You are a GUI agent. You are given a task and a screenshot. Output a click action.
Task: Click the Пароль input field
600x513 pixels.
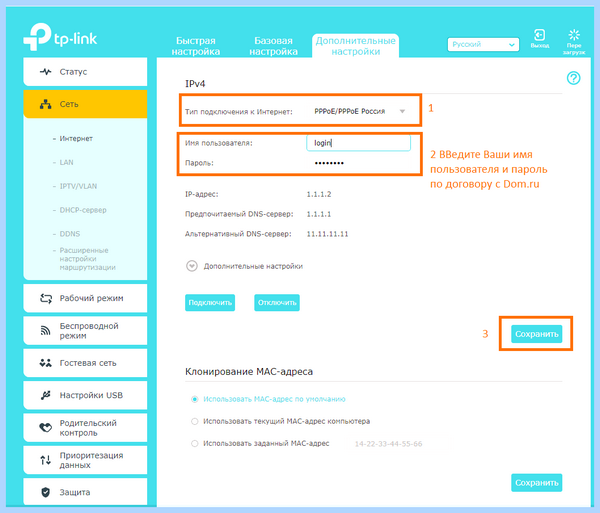359,163
